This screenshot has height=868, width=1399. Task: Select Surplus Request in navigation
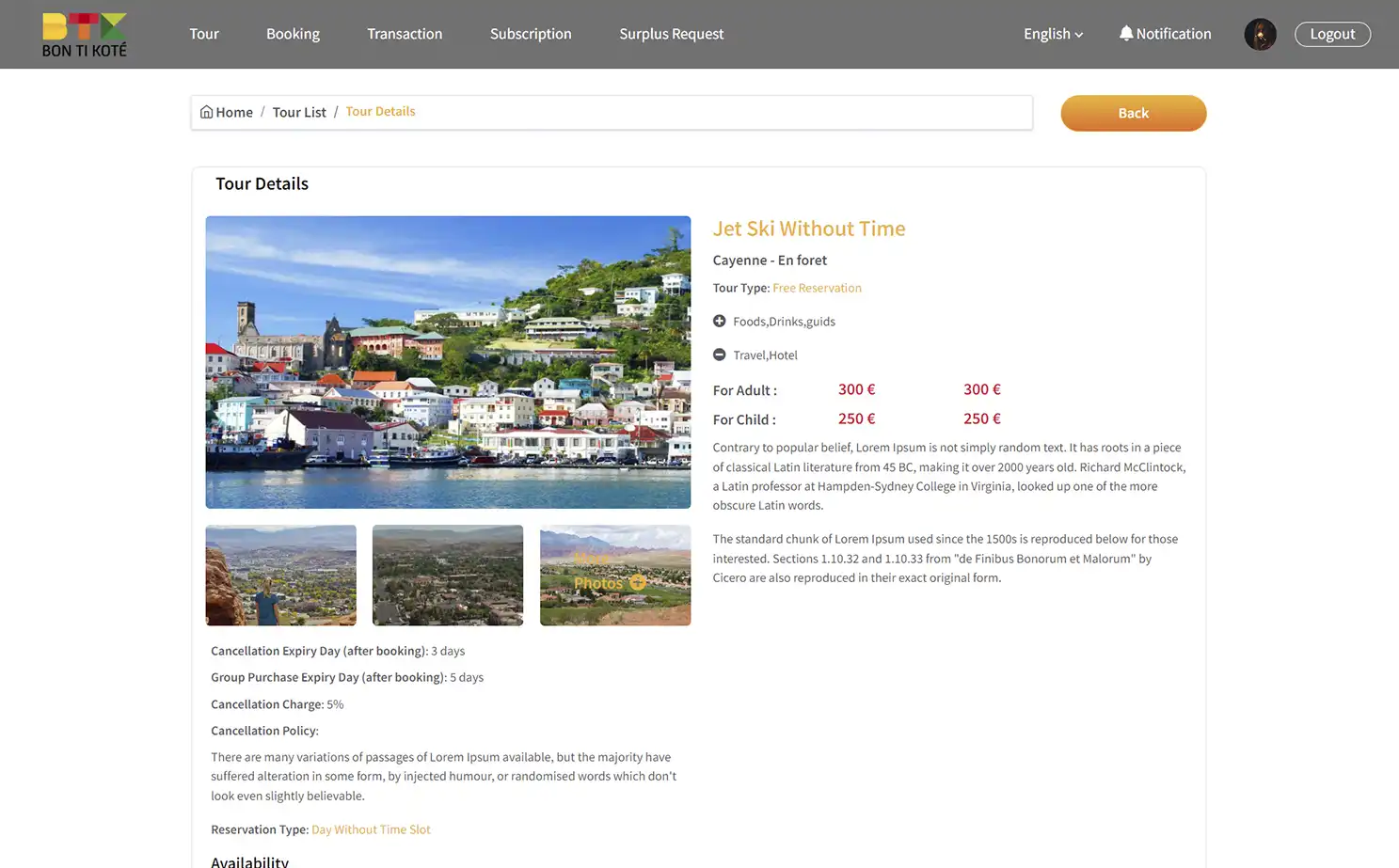(671, 34)
